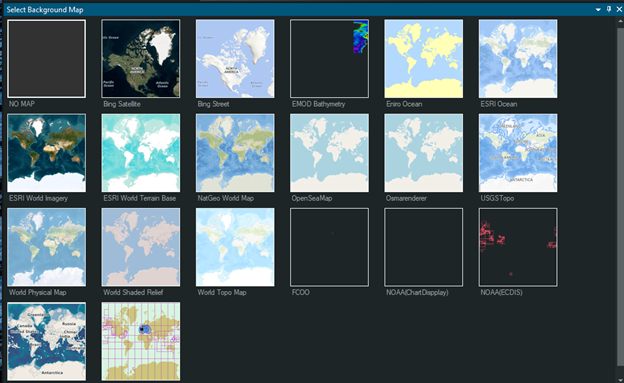Select the World Topo Map thumbnail
This screenshot has width=624, height=383.
click(x=235, y=247)
